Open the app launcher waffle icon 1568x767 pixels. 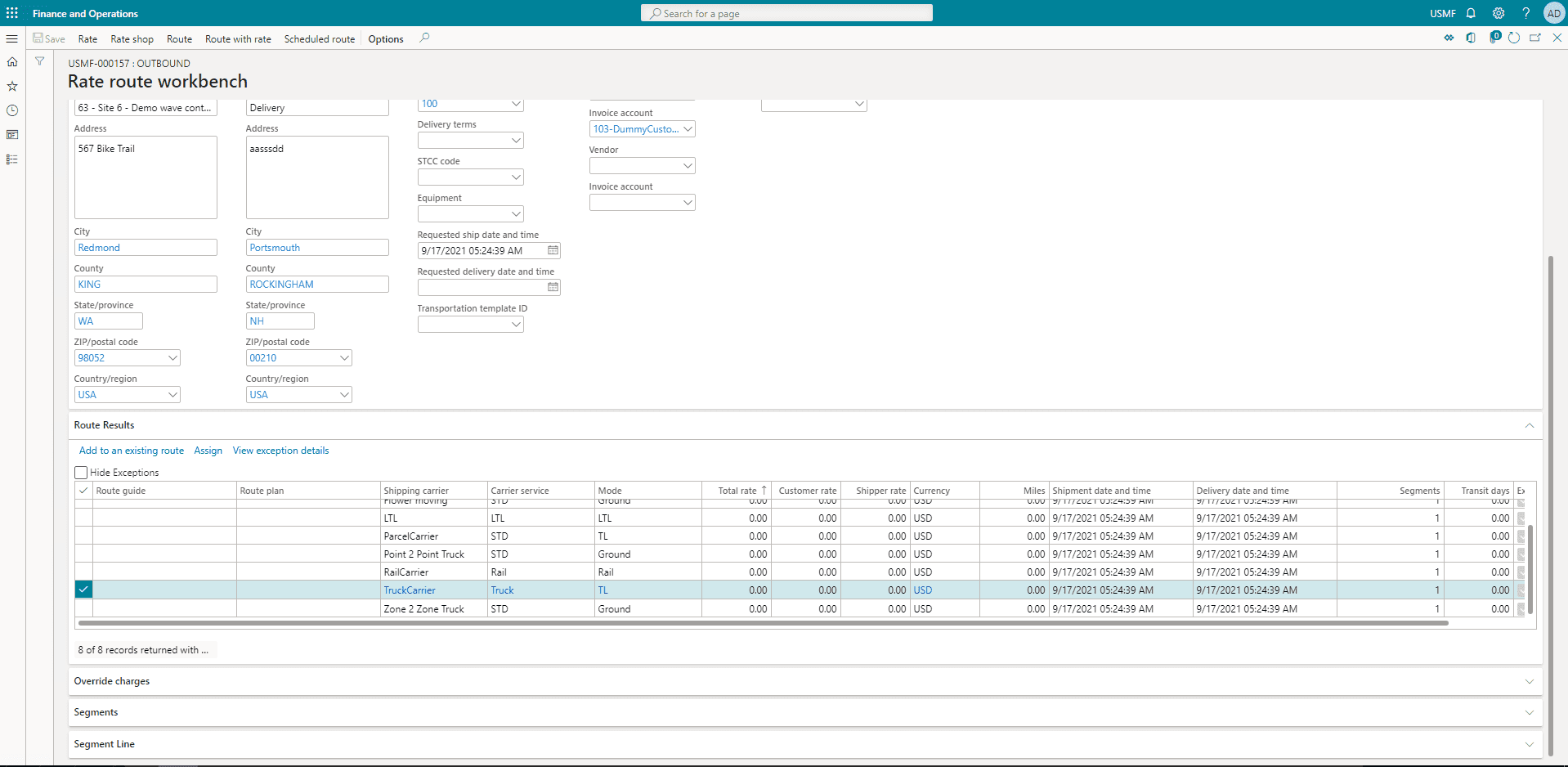(x=12, y=13)
